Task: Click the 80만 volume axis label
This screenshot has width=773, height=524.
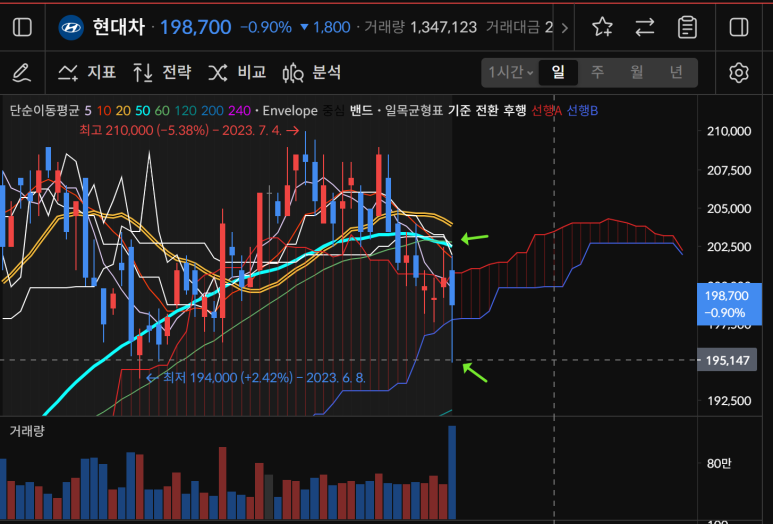Action: 718,463
